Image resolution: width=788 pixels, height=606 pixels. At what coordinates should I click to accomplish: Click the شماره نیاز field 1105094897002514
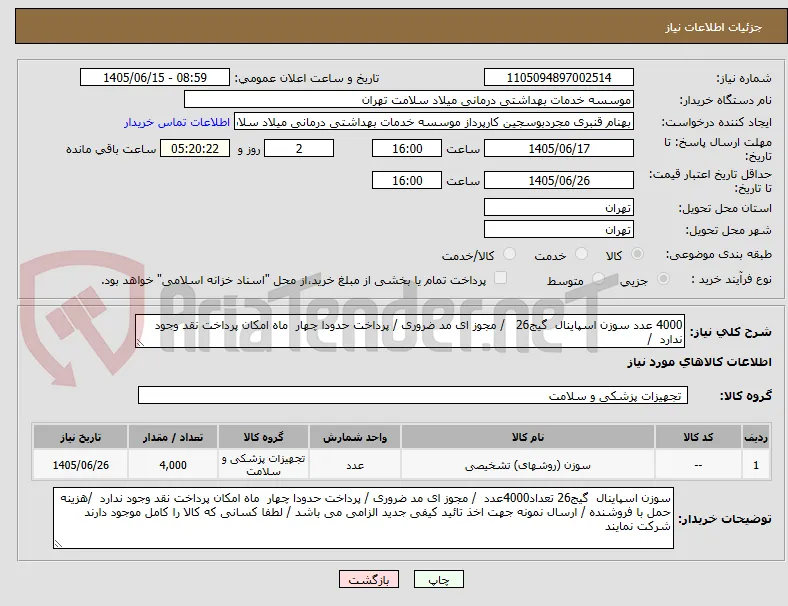point(559,77)
